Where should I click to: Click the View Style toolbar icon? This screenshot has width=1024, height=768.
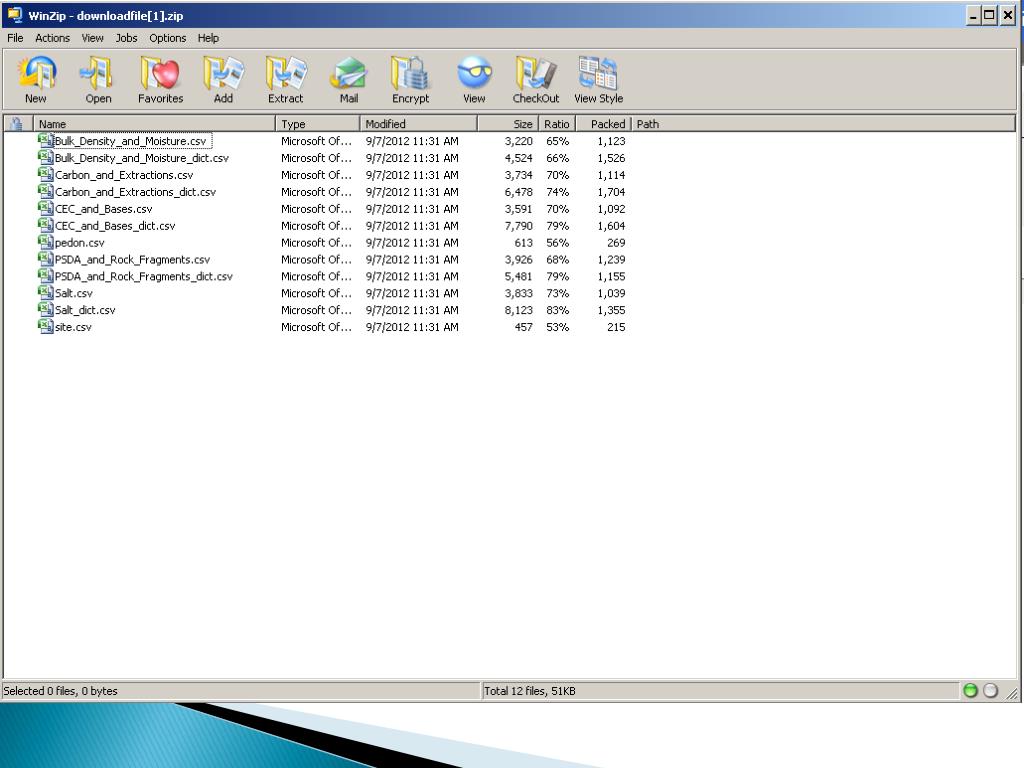tap(598, 73)
